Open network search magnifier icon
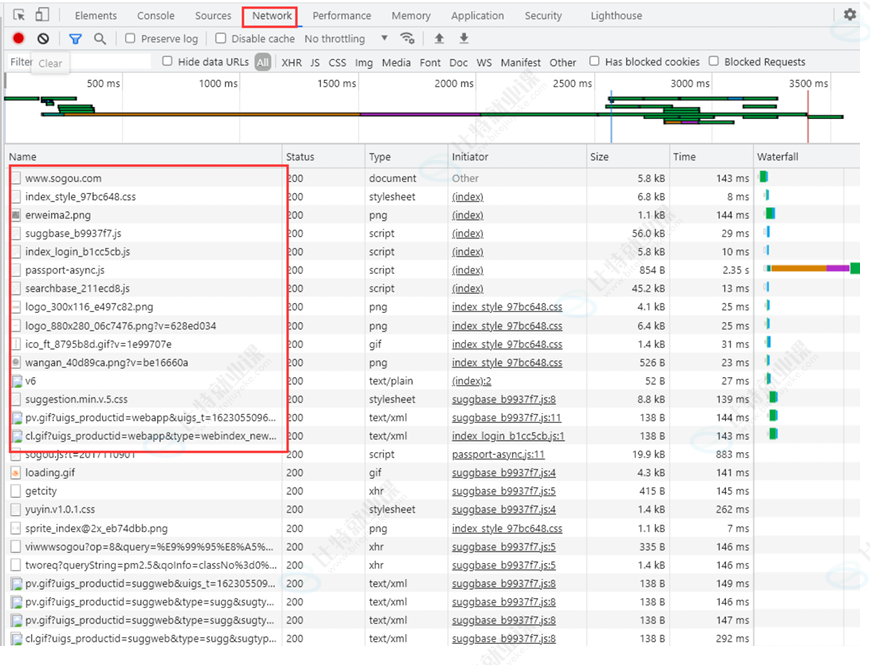The width and height of the screenshot is (870, 665). click(100, 38)
